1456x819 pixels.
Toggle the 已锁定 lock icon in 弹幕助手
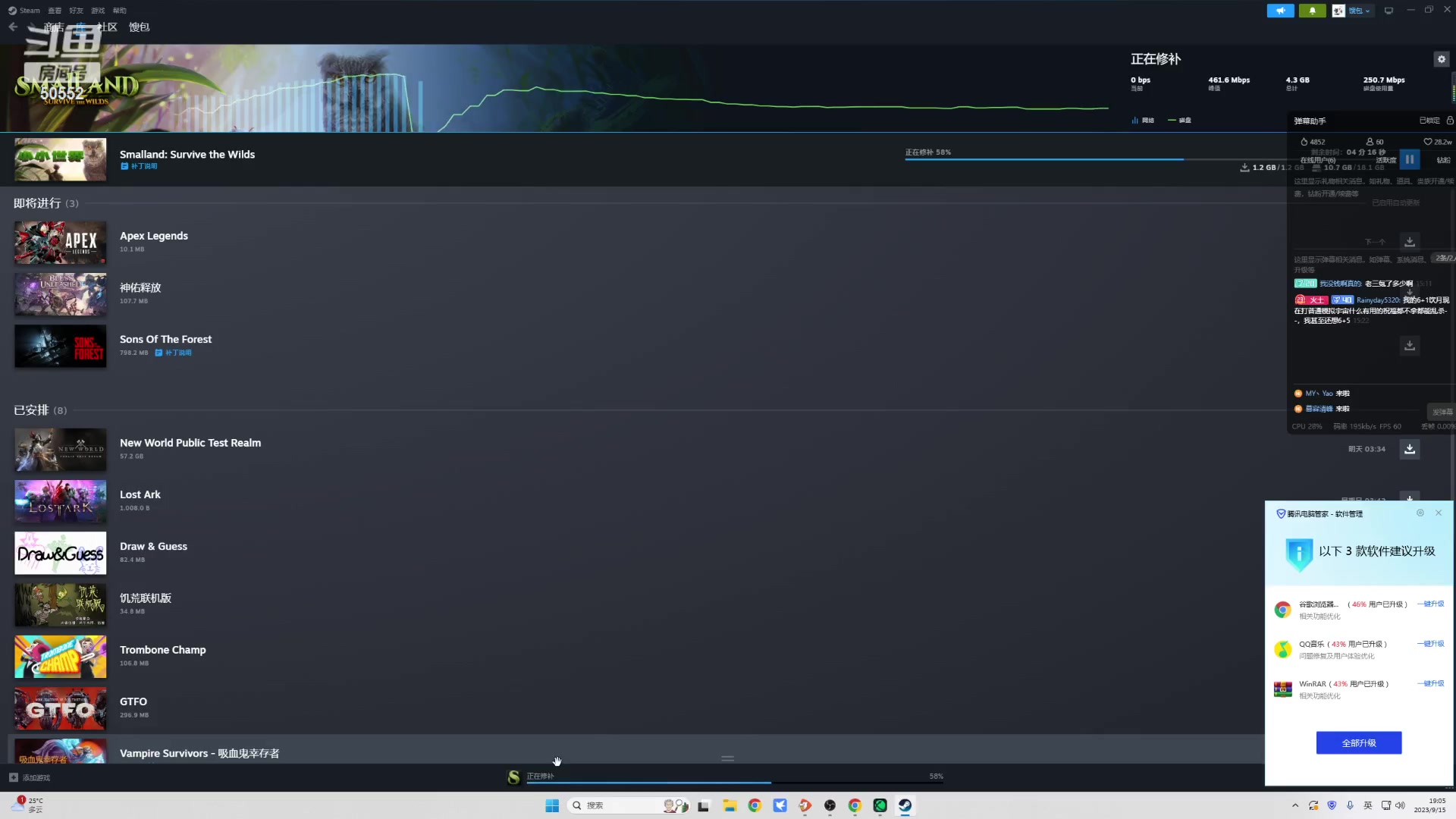coord(1450,121)
